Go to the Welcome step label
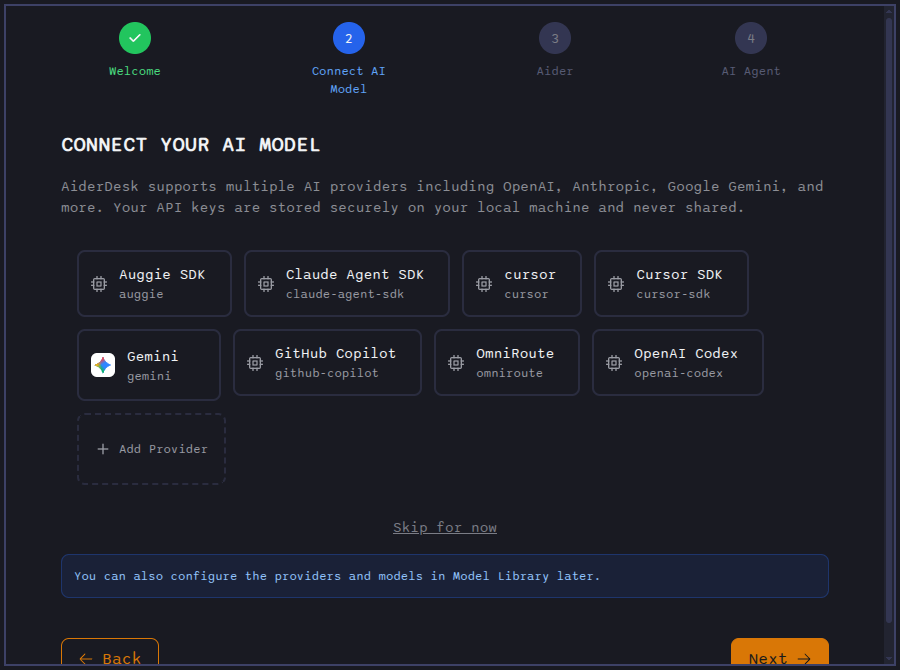 click(135, 71)
